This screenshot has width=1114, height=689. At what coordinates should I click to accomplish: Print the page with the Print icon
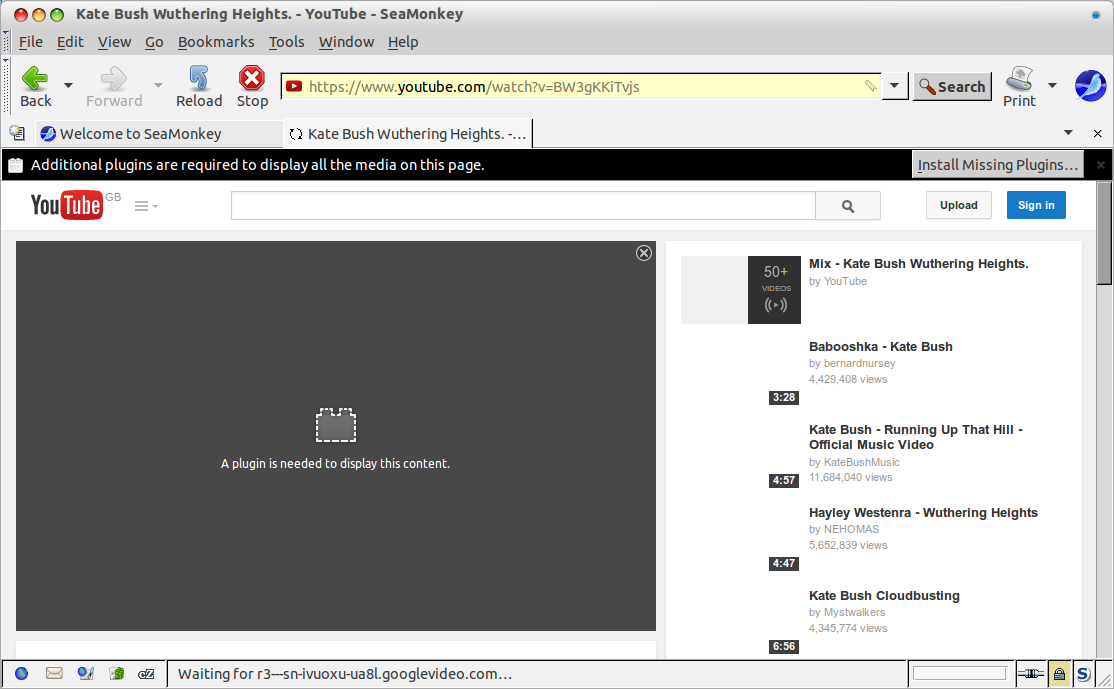pyautogui.click(x=1019, y=87)
